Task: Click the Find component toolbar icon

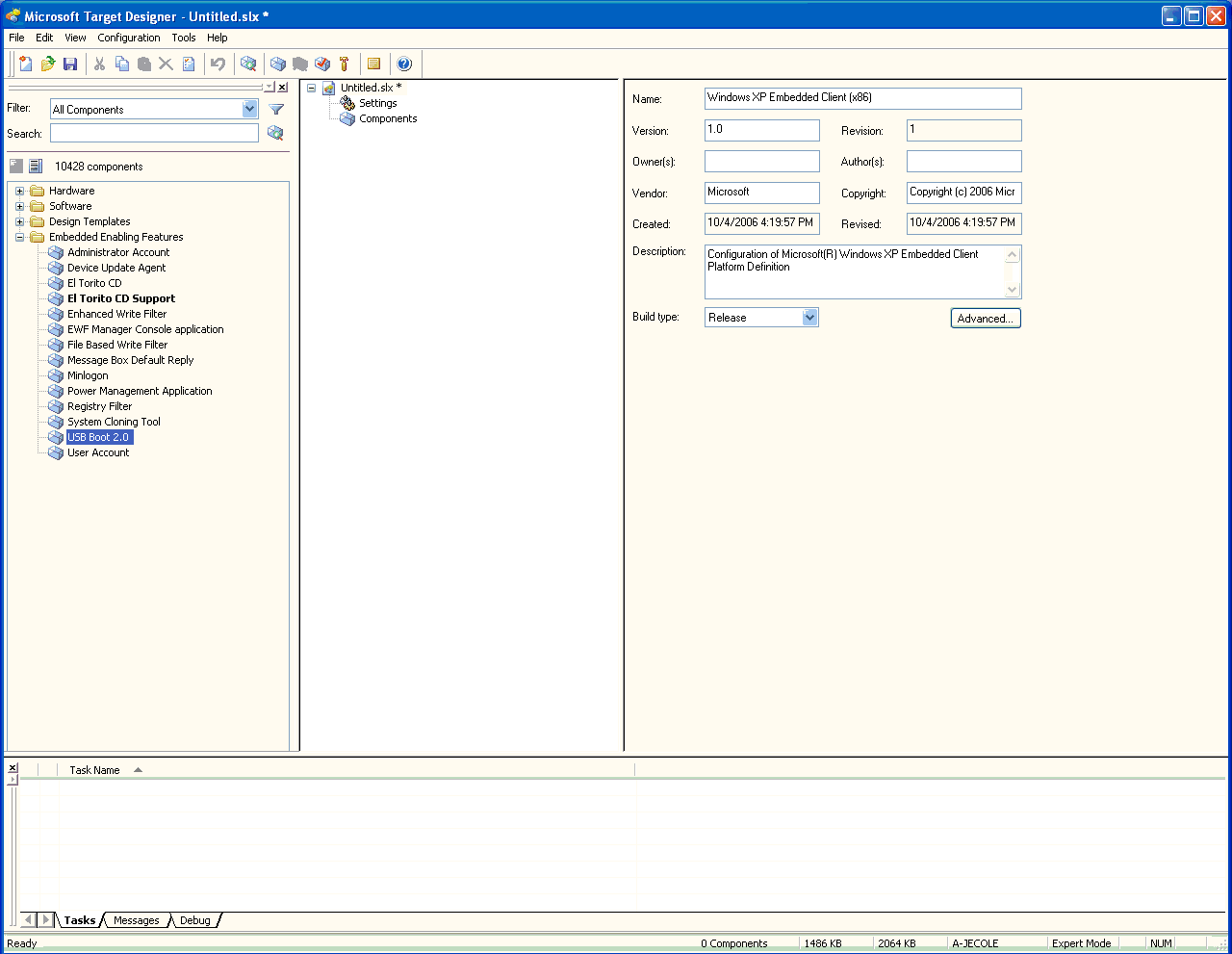Action: (x=248, y=64)
